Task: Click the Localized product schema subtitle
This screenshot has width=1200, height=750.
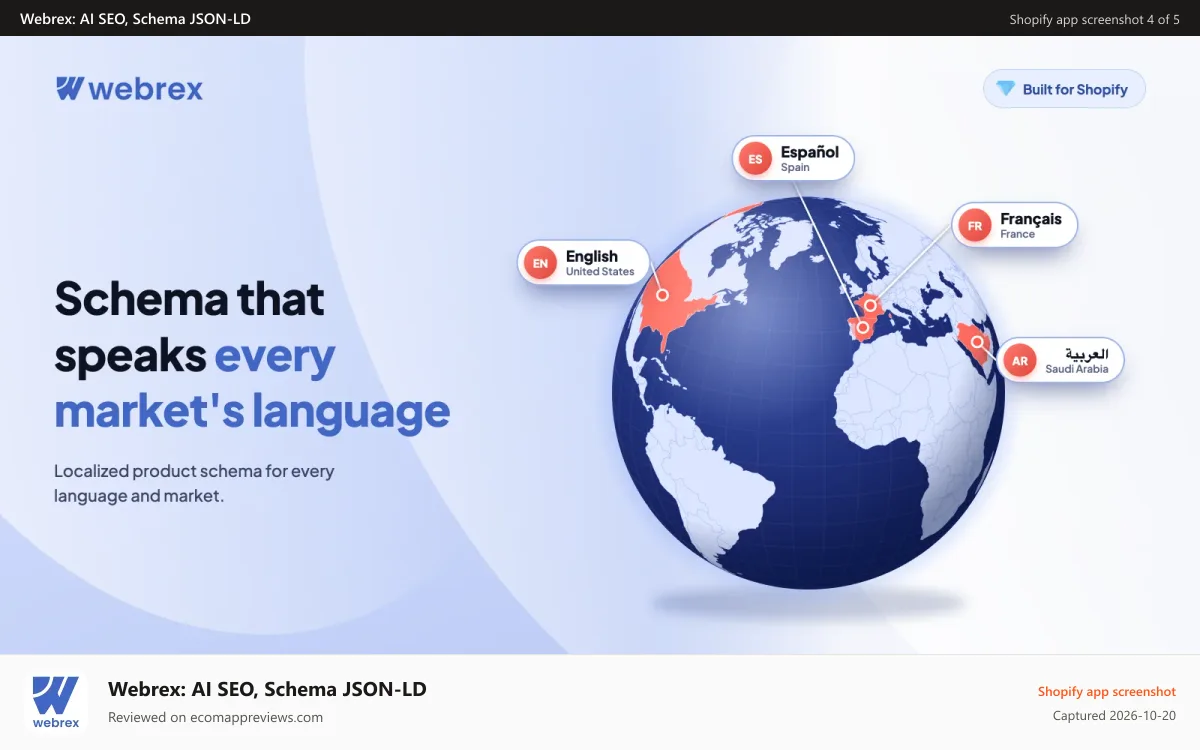Action: point(194,483)
